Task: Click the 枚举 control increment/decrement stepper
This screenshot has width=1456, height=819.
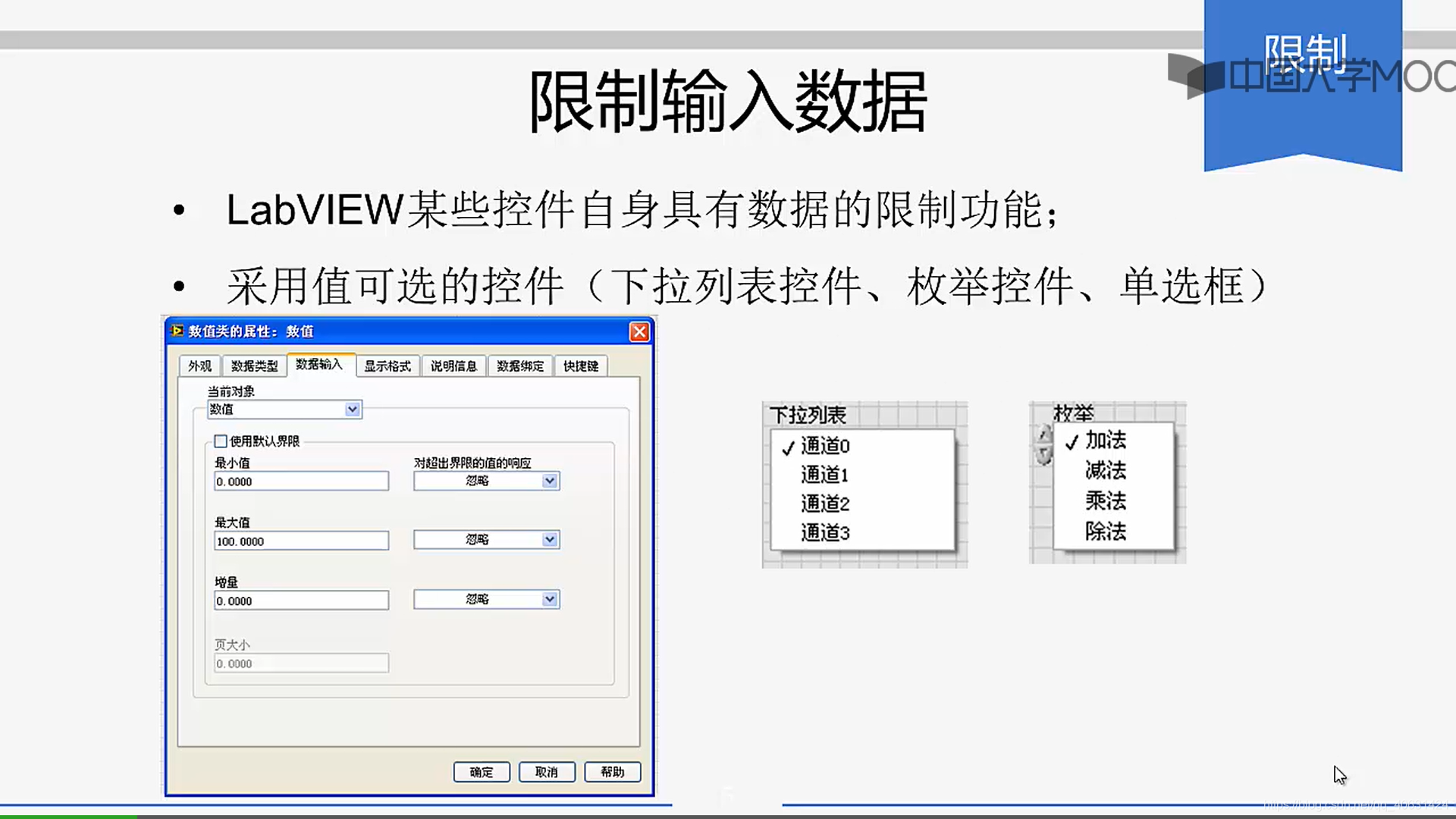Action: pyautogui.click(x=1044, y=445)
